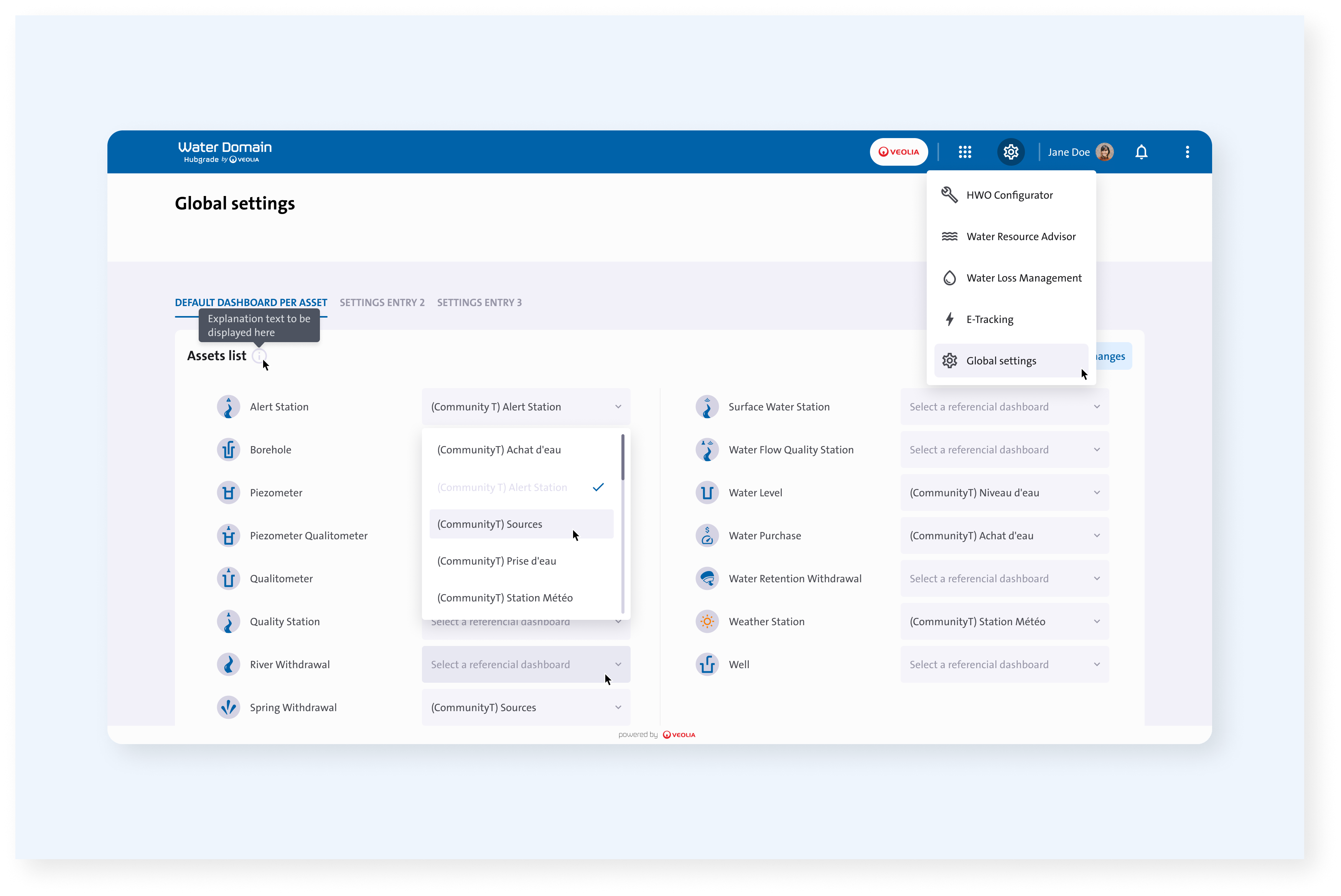
Task: Click Jane Doe's avatar picture
Action: pyautogui.click(x=1104, y=152)
